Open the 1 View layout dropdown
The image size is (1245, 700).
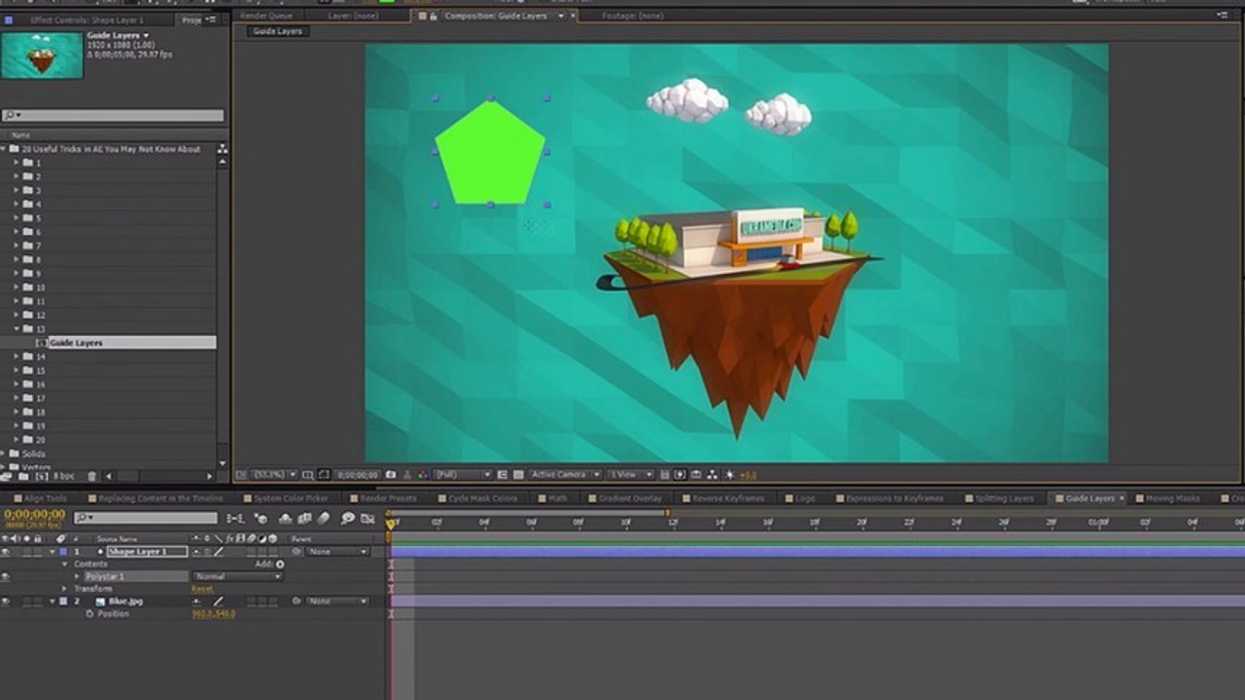click(x=631, y=475)
